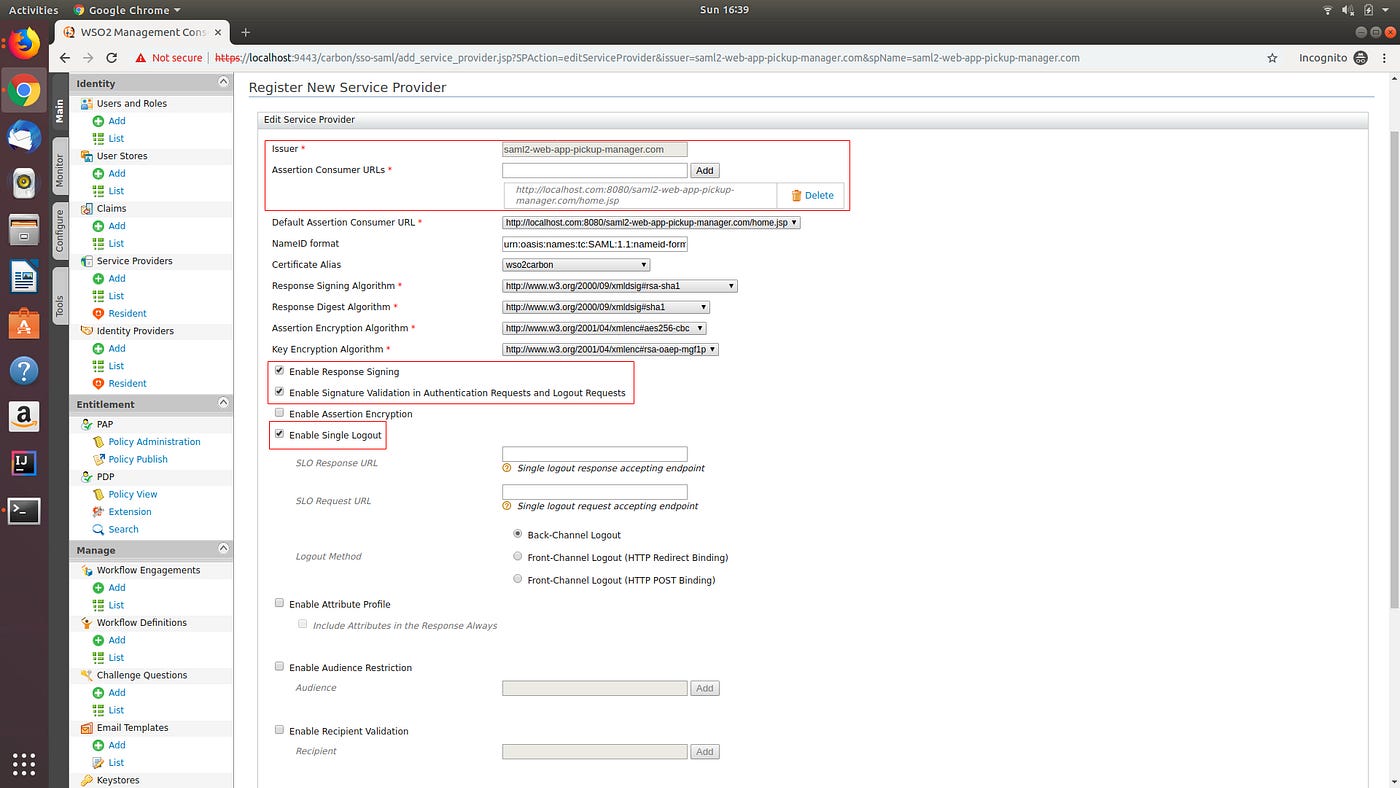The width and height of the screenshot is (1400, 788).
Task: Click List icon under User Stores
Action: click(98, 191)
